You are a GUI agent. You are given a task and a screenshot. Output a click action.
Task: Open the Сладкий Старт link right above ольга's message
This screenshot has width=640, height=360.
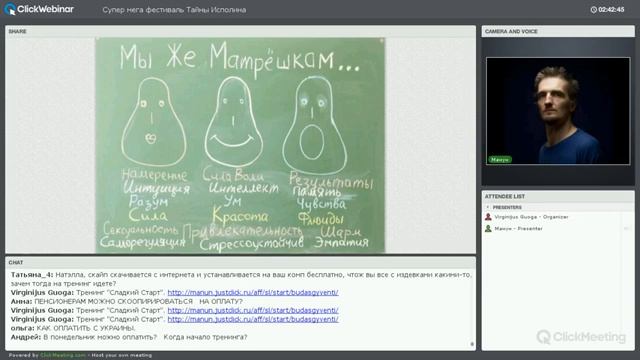(x=253, y=319)
